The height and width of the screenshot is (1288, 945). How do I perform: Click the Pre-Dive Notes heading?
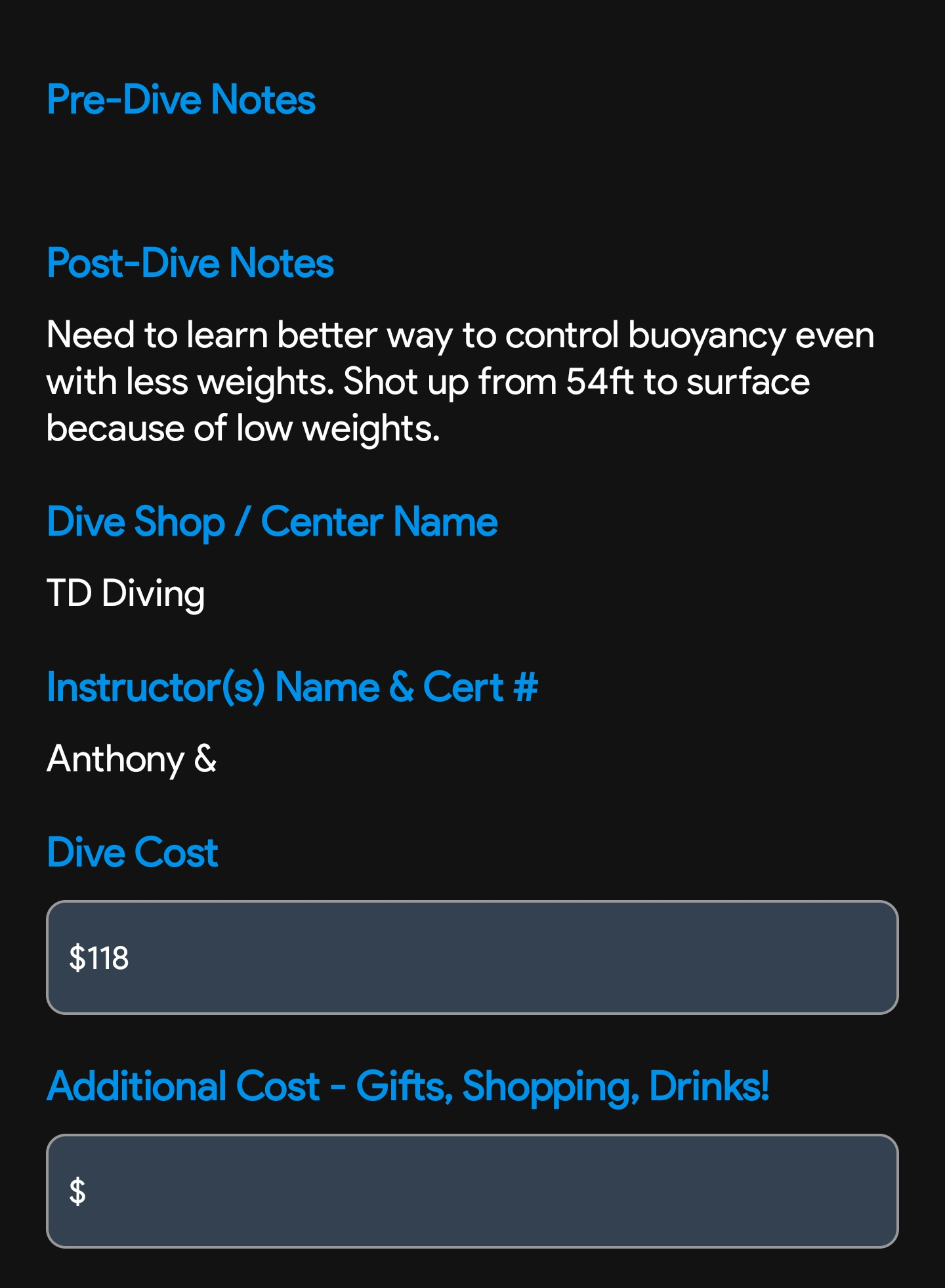[x=180, y=100]
